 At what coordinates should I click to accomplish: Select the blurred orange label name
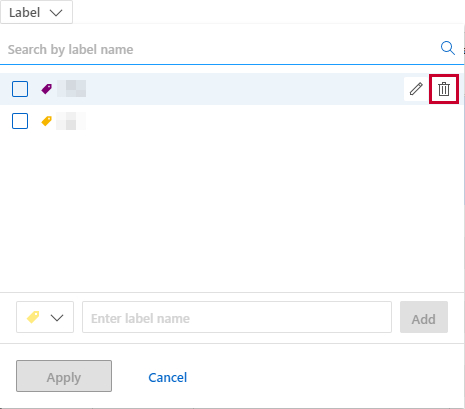71,121
